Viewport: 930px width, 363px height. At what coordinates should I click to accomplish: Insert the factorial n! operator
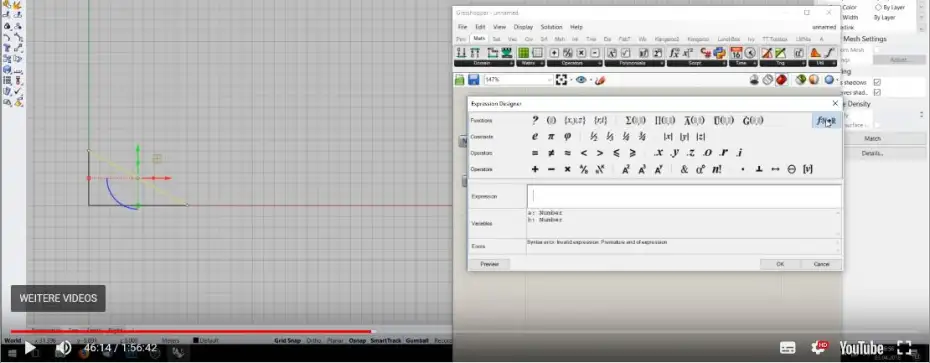point(716,170)
